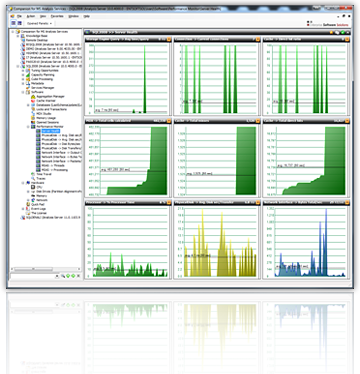The height and width of the screenshot is (374, 360).
Task: Open the Favorites menu
Action: click(x=57, y=16)
